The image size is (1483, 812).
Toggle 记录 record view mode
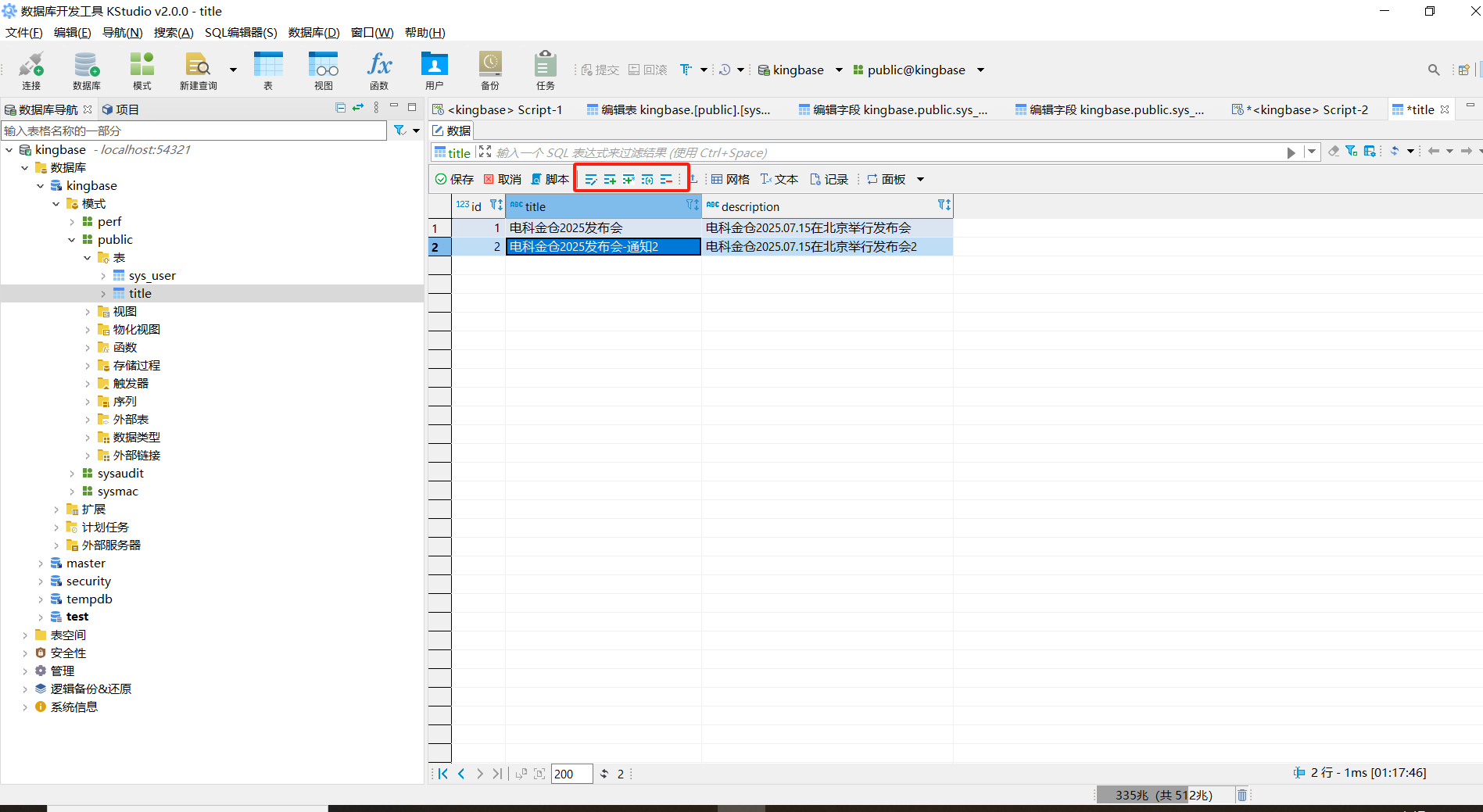click(x=829, y=180)
